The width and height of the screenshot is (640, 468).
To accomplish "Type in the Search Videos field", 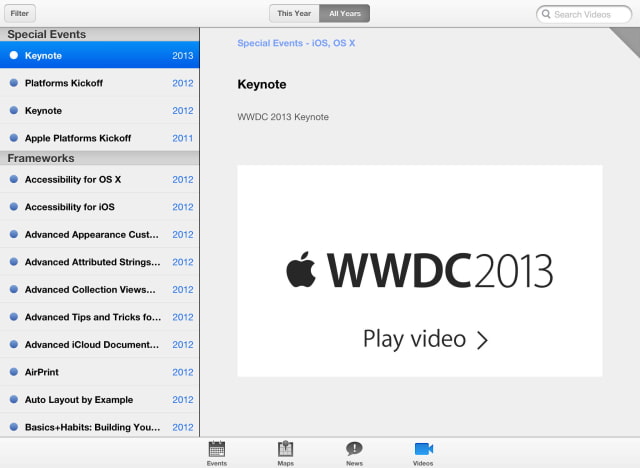I will tap(590, 14).
